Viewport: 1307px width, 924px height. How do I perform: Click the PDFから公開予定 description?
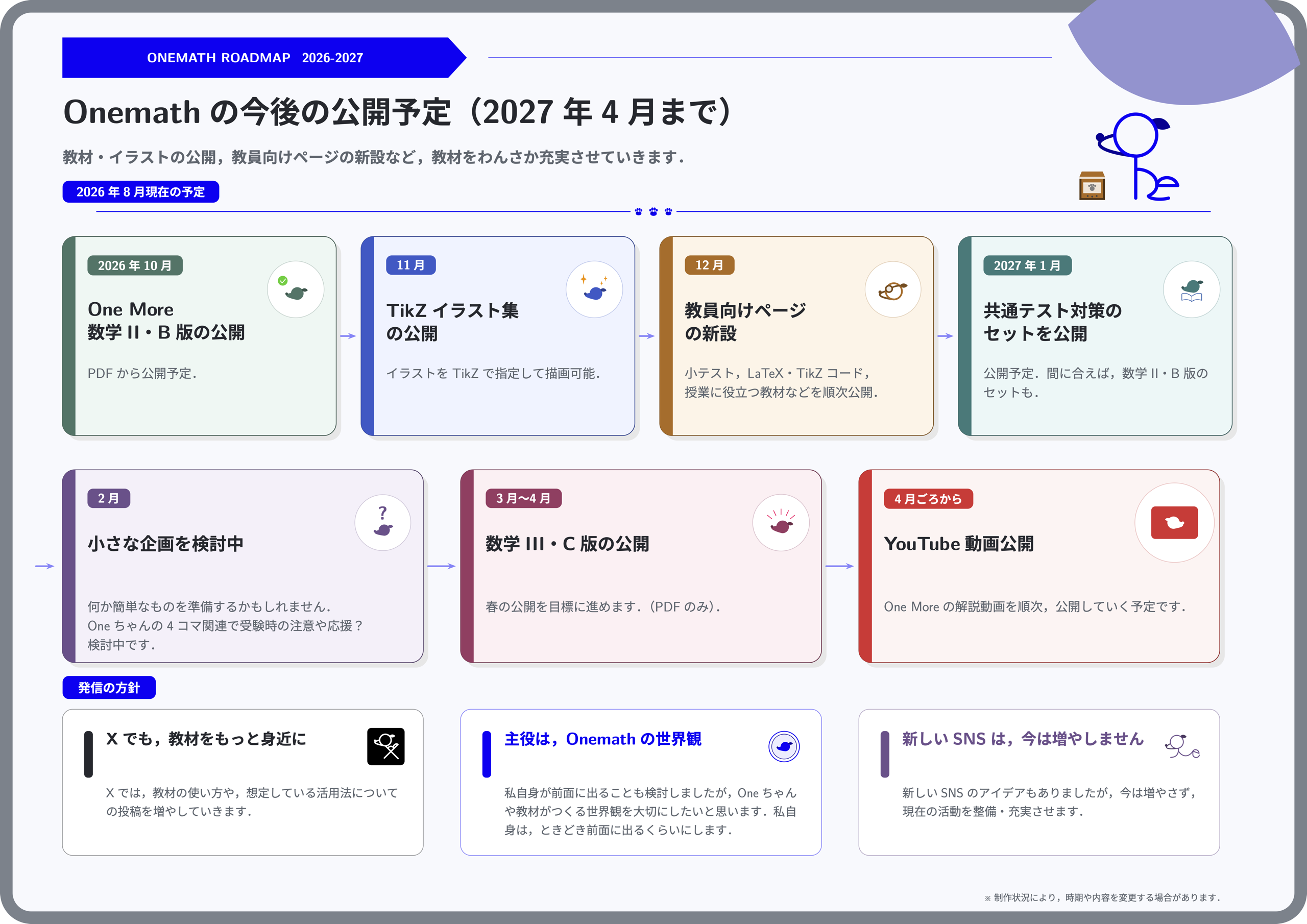pyautogui.click(x=142, y=374)
